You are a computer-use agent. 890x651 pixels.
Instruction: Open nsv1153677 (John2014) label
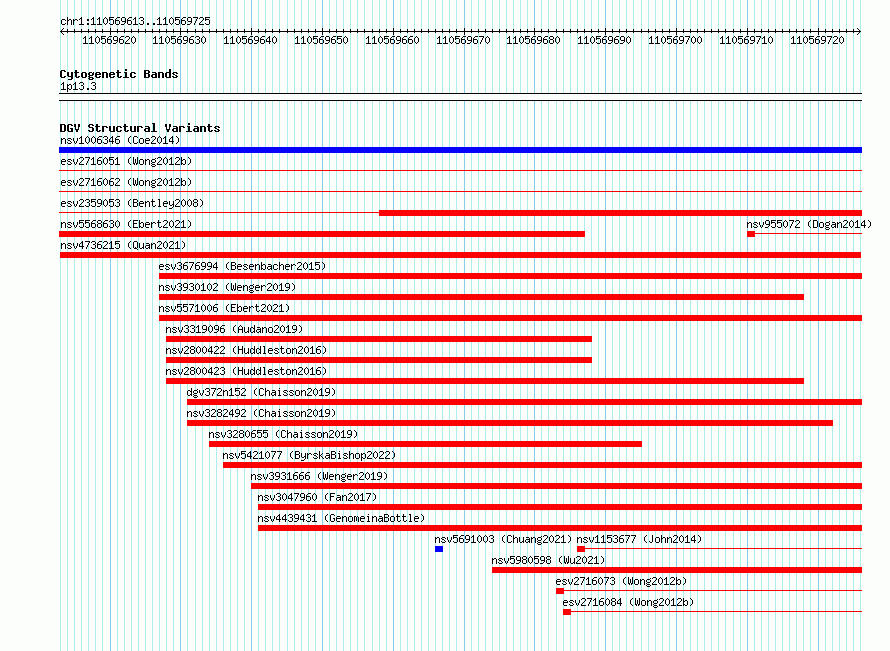point(639,539)
